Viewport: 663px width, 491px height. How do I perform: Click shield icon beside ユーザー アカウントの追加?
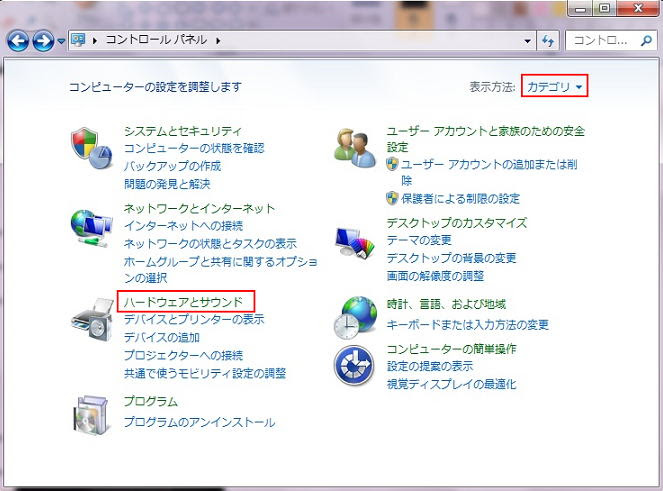click(392, 164)
